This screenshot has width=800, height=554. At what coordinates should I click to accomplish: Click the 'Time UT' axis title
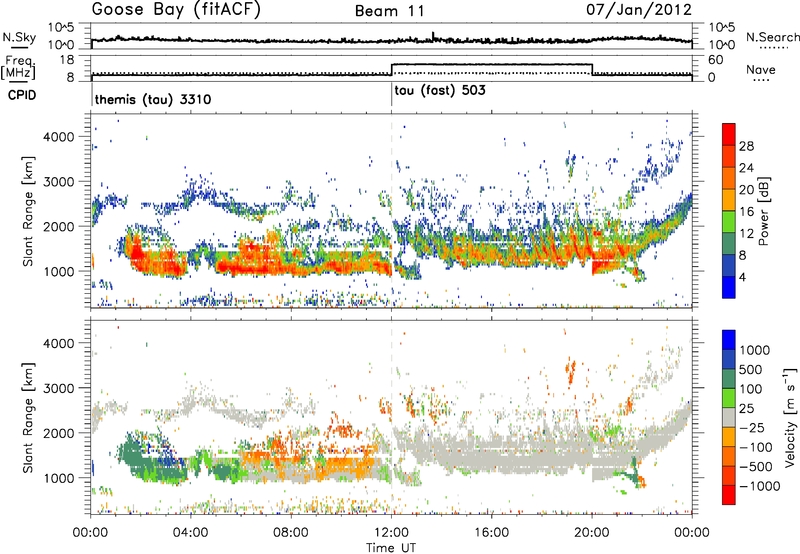click(391, 548)
